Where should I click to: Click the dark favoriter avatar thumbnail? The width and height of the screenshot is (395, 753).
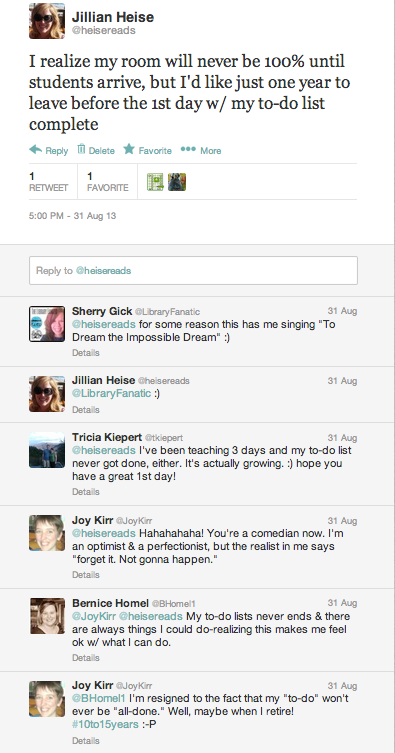(177, 182)
